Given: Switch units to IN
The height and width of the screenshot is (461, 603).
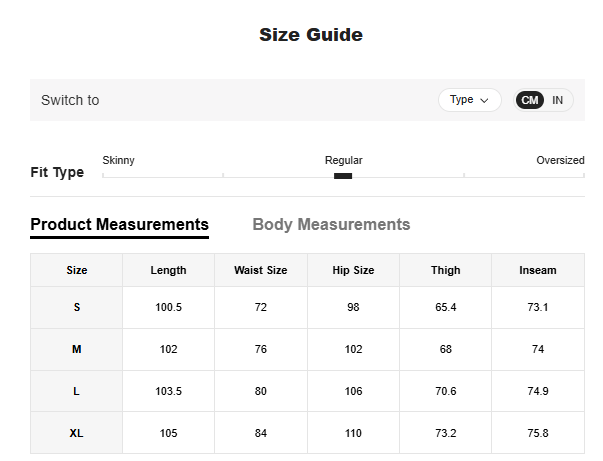Looking at the screenshot, I should [558, 100].
